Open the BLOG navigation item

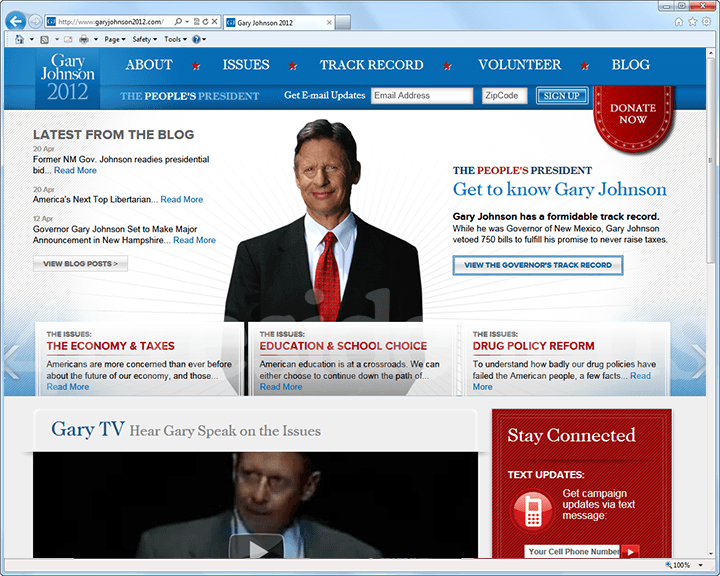click(630, 65)
